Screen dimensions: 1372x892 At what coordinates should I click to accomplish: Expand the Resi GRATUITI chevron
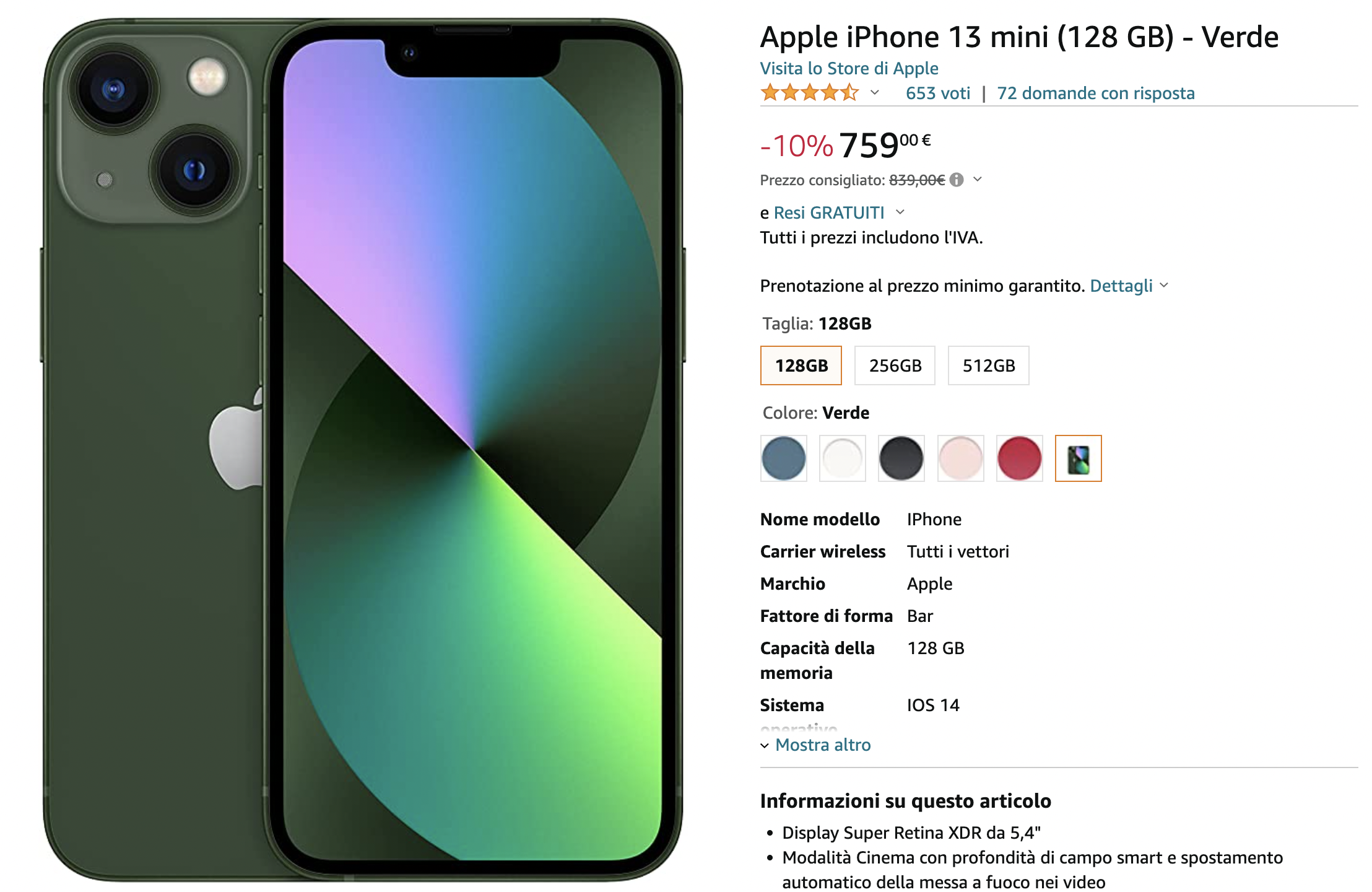coord(900,212)
